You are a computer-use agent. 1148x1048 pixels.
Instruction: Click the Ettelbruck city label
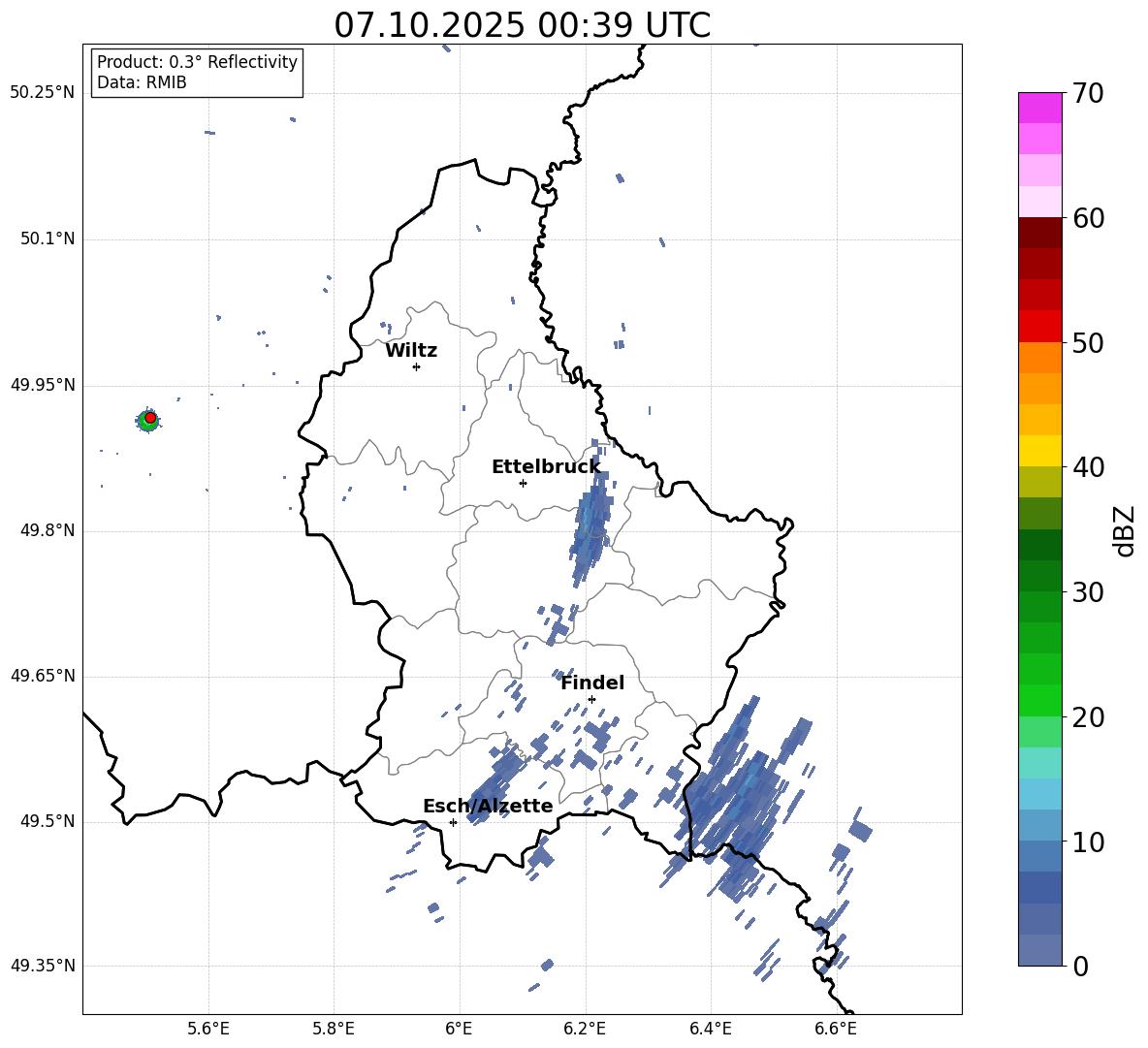(x=546, y=467)
